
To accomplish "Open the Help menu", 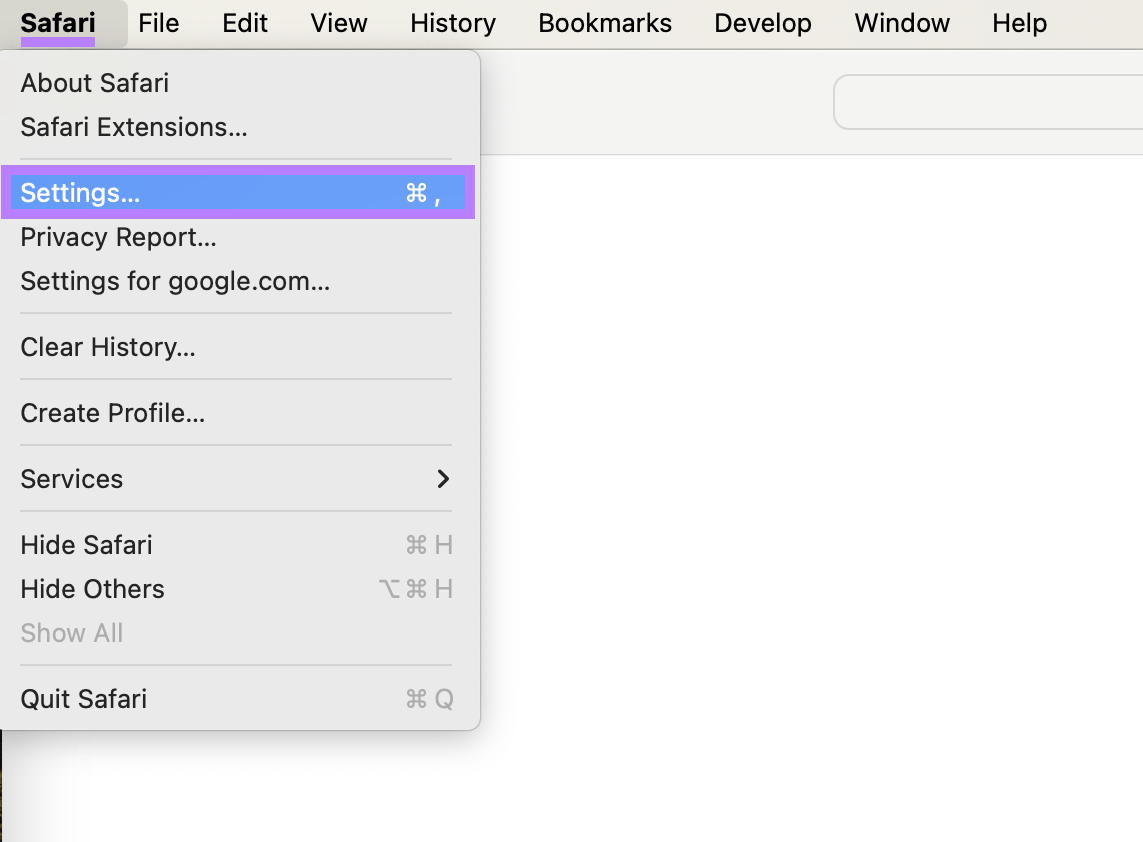I will click(1019, 23).
